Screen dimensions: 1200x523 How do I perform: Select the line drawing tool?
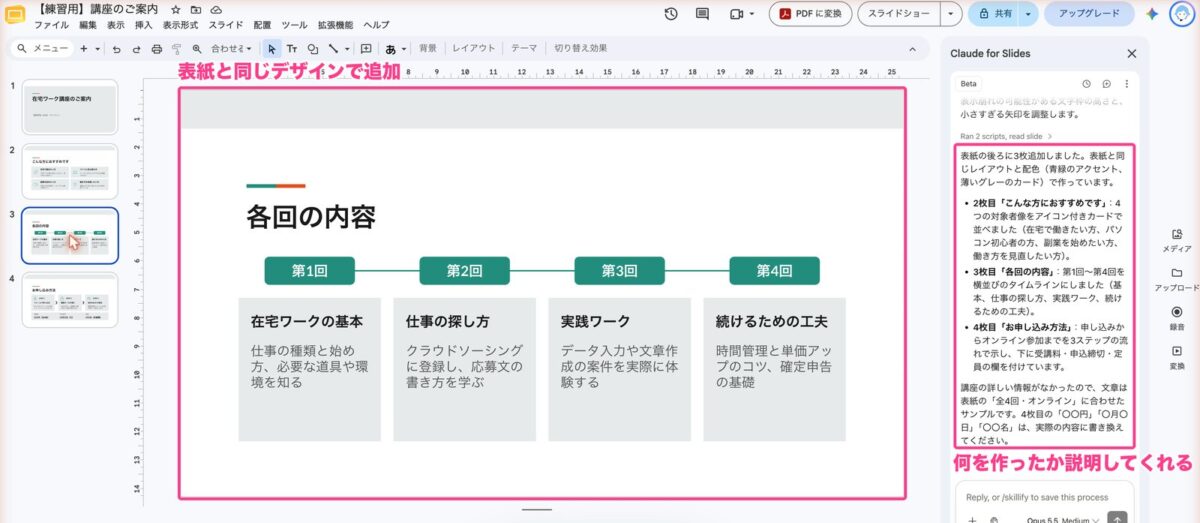tap(333, 48)
